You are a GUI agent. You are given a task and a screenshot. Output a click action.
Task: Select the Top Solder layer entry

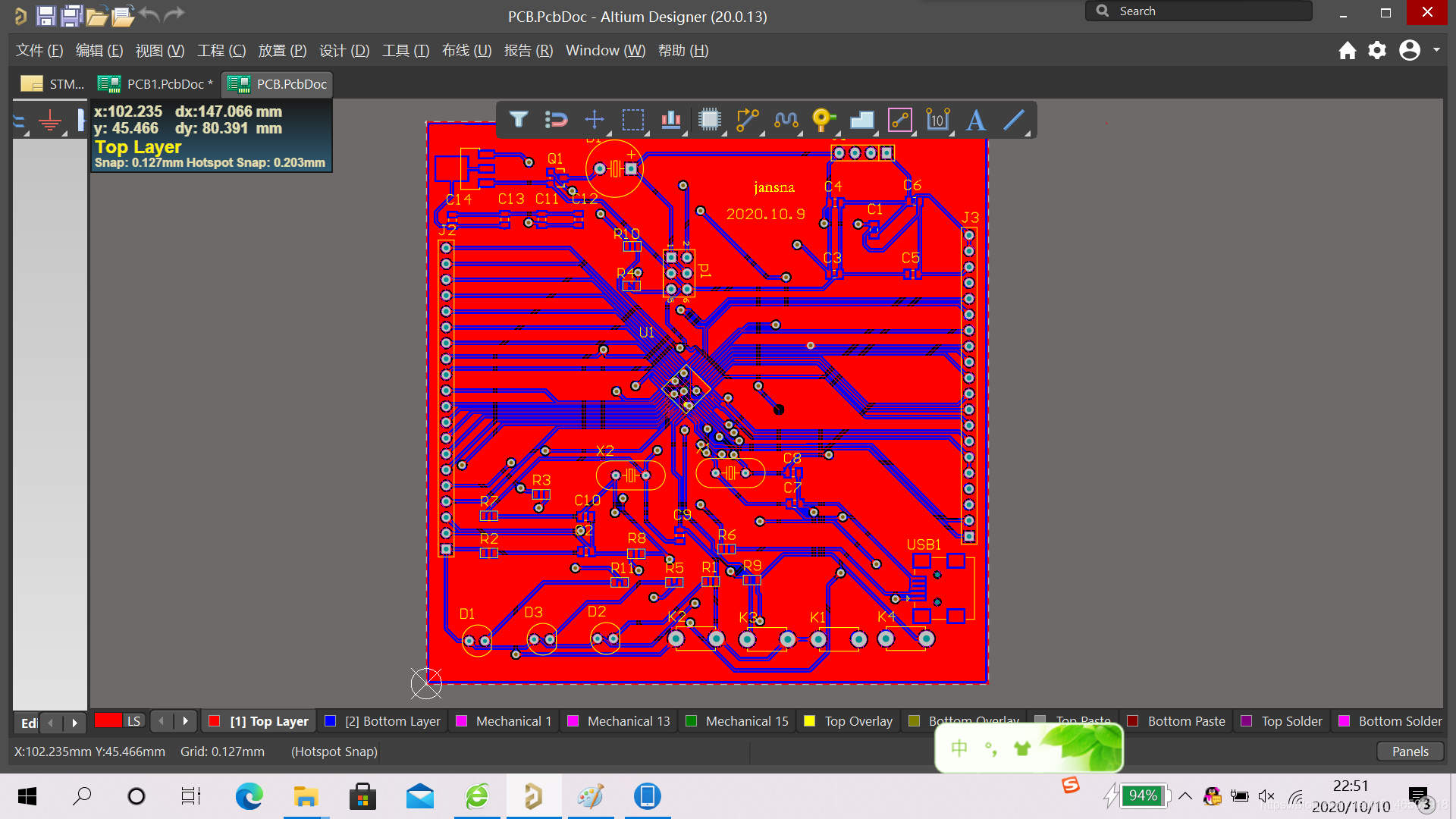(x=1289, y=721)
